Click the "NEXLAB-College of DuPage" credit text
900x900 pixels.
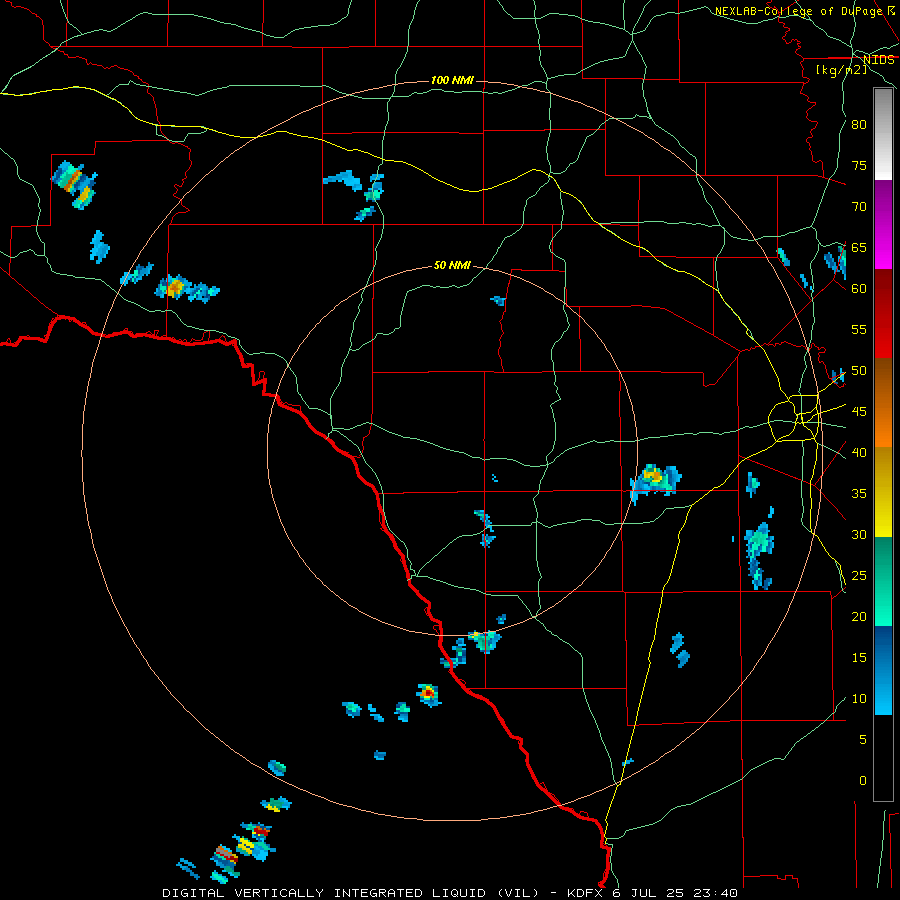(x=798, y=11)
